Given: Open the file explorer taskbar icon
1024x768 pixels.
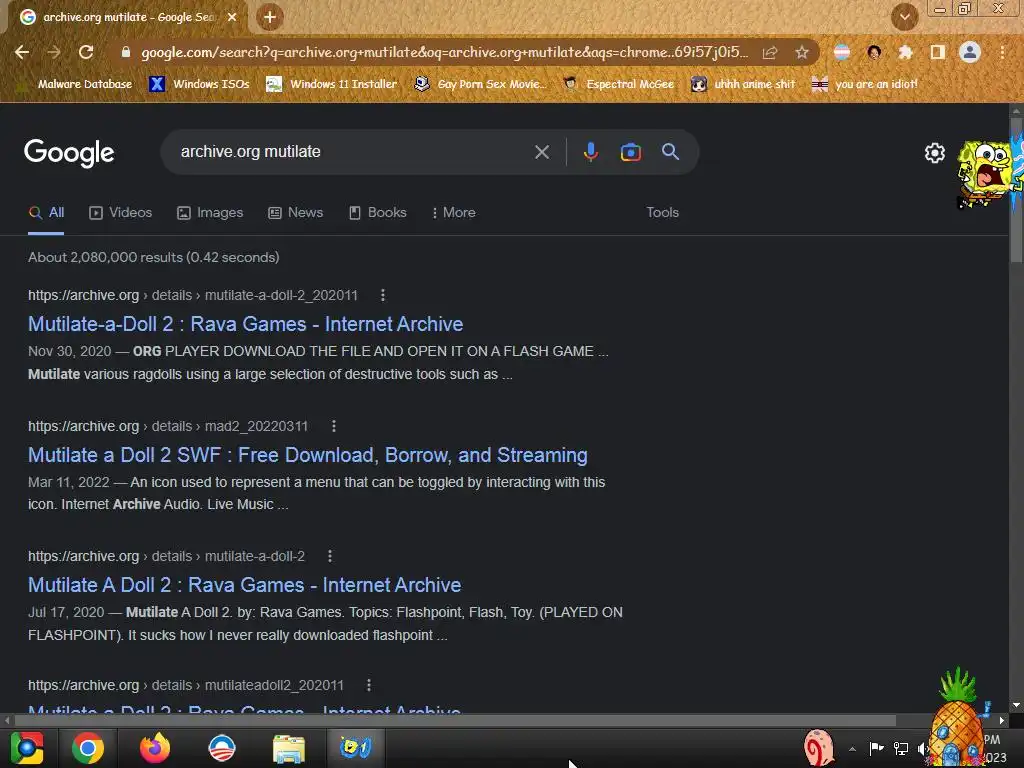Looking at the screenshot, I should pos(289,748).
